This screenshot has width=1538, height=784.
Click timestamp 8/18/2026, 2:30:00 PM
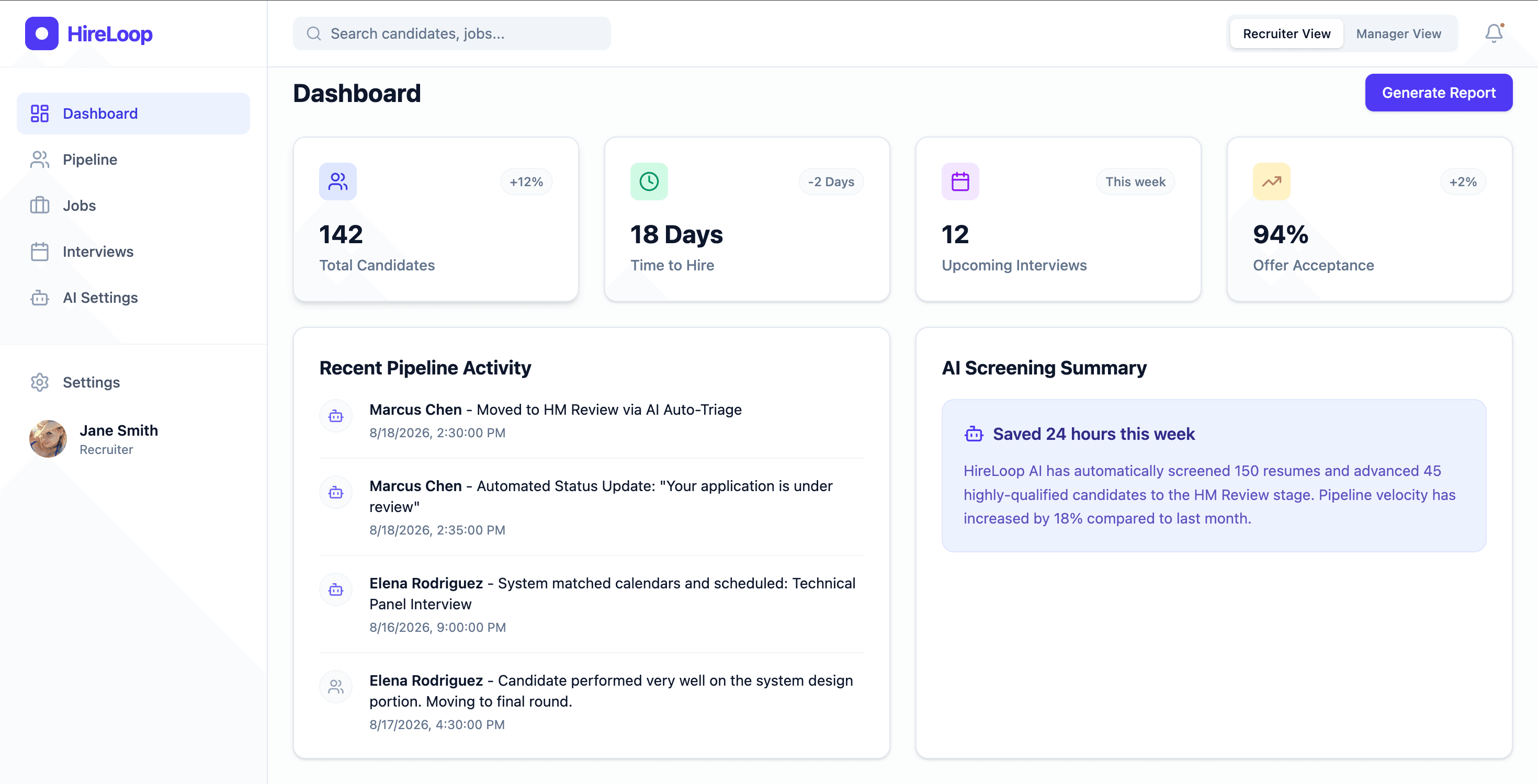437,433
